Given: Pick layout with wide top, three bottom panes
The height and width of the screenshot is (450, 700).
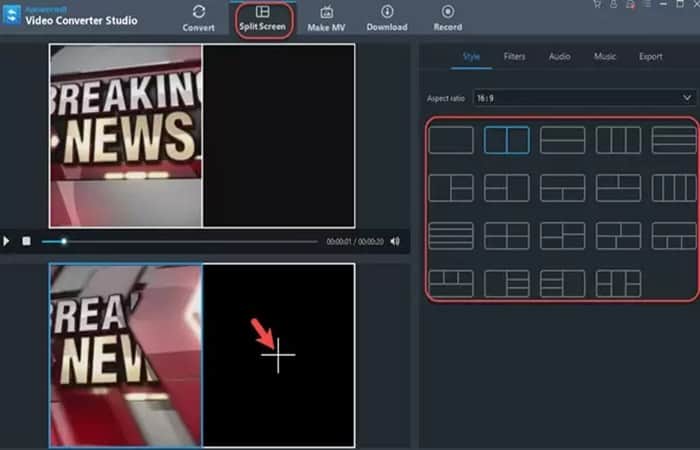Looking at the screenshot, I should click(x=675, y=236).
